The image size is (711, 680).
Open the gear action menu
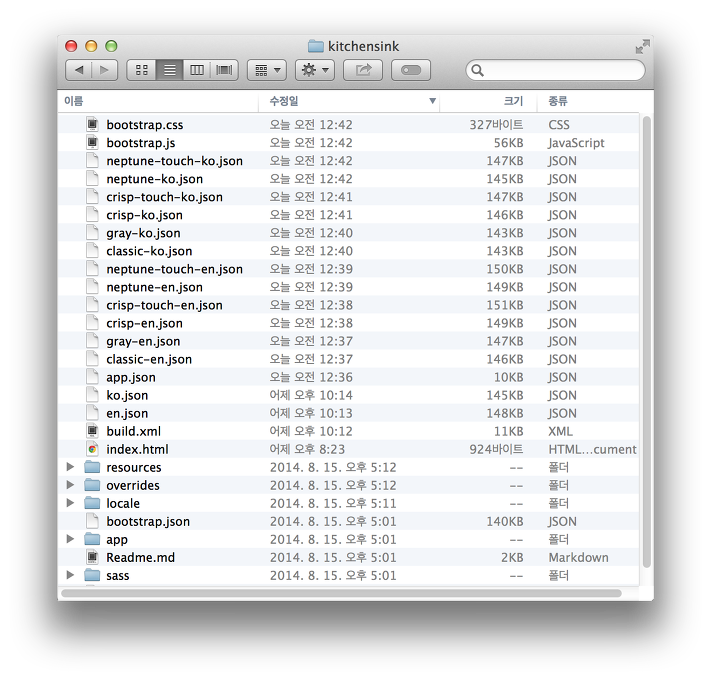[x=315, y=70]
